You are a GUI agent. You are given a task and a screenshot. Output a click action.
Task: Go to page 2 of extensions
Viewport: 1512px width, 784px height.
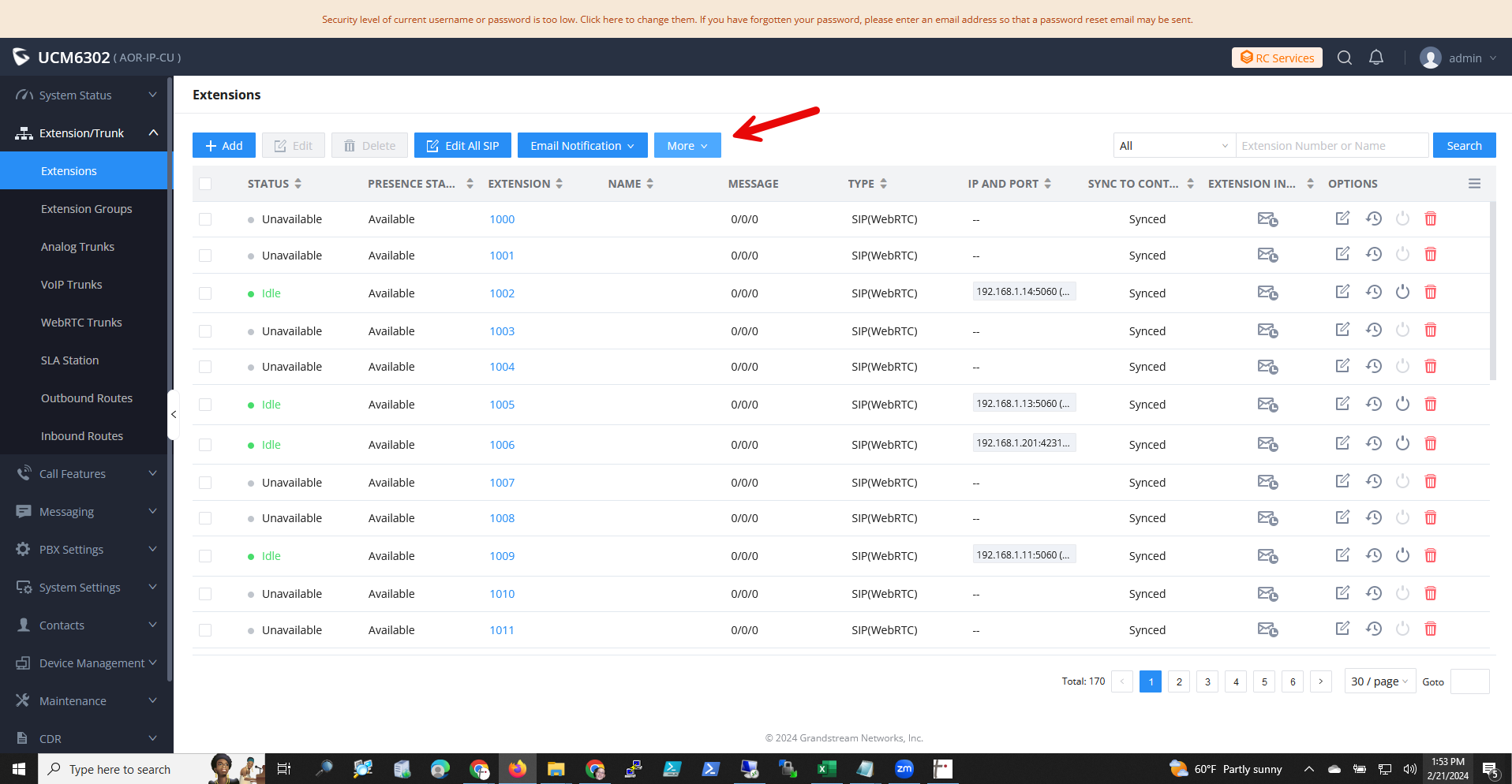1179,681
